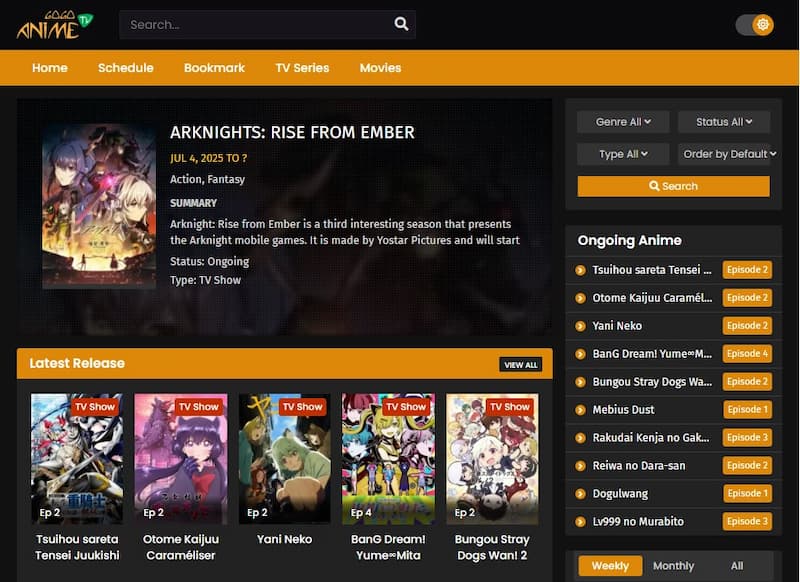The width and height of the screenshot is (800, 582).
Task: Click the orange Search filter button
Action: coord(673,186)
